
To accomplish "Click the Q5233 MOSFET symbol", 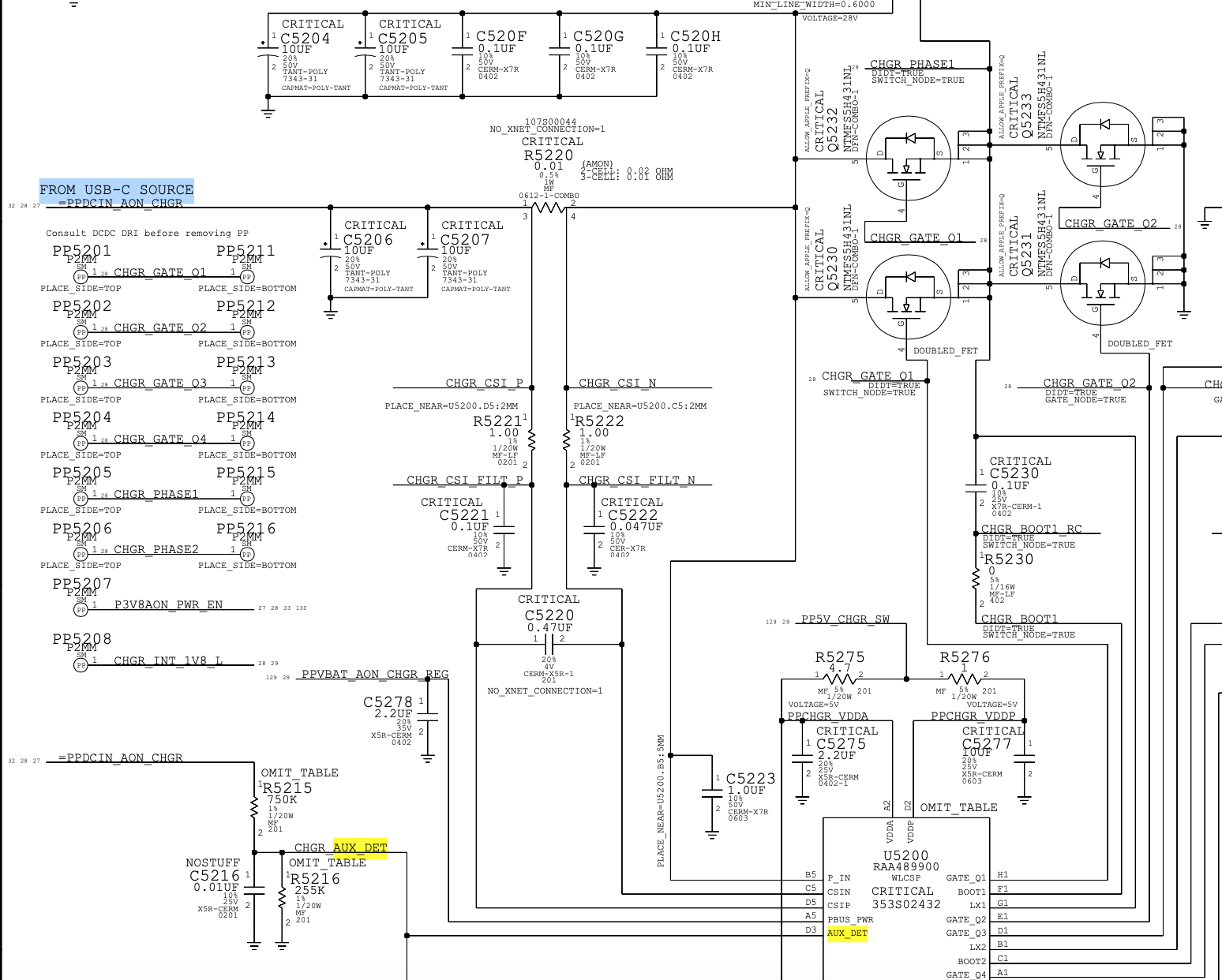I will pyautogui.click(x=1103, y=144).
